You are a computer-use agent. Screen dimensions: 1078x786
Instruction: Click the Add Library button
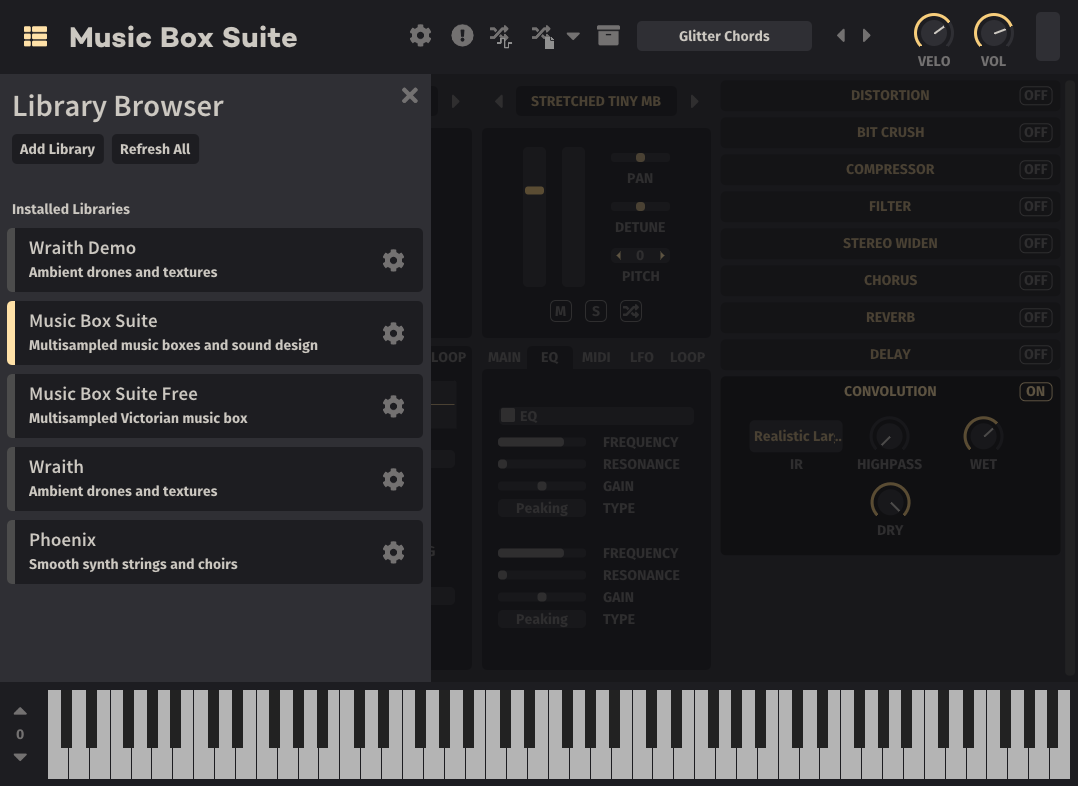tap(57, 149)
